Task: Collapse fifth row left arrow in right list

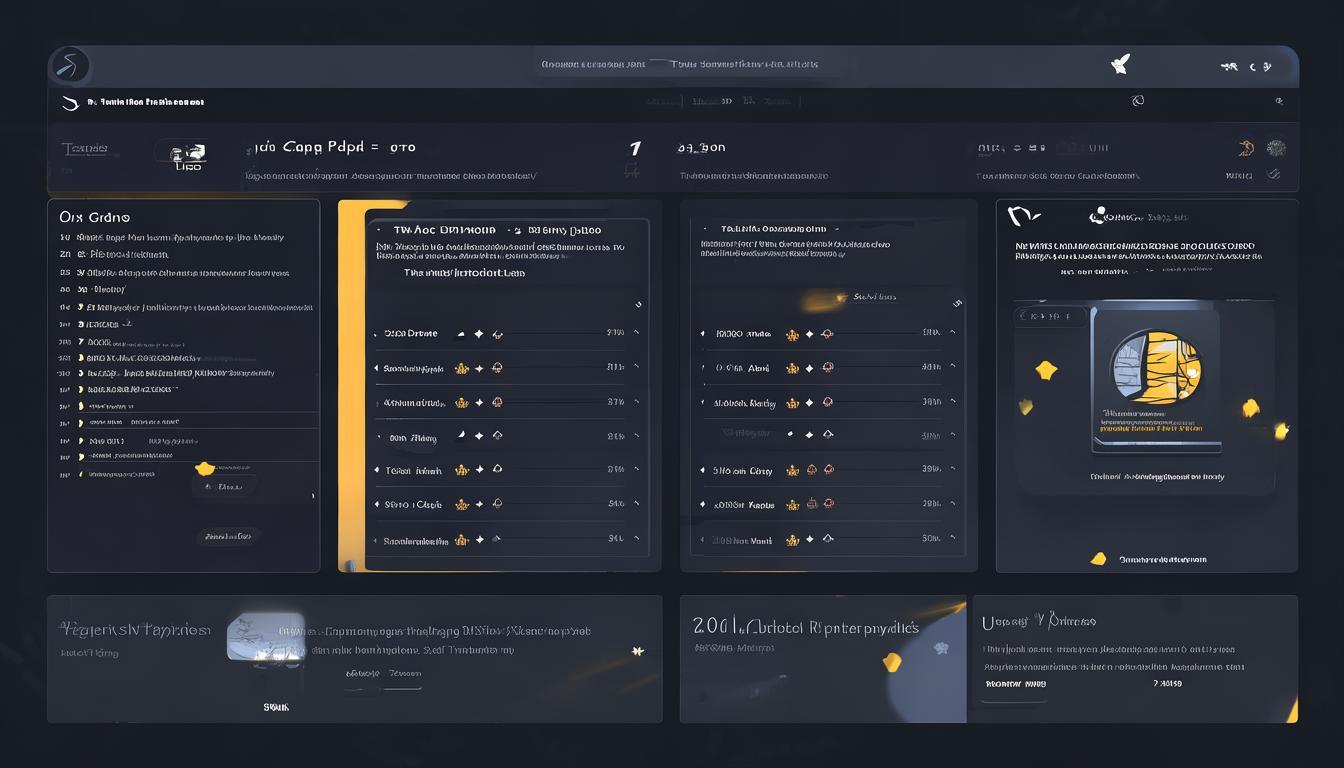Action: coord(703,470)
